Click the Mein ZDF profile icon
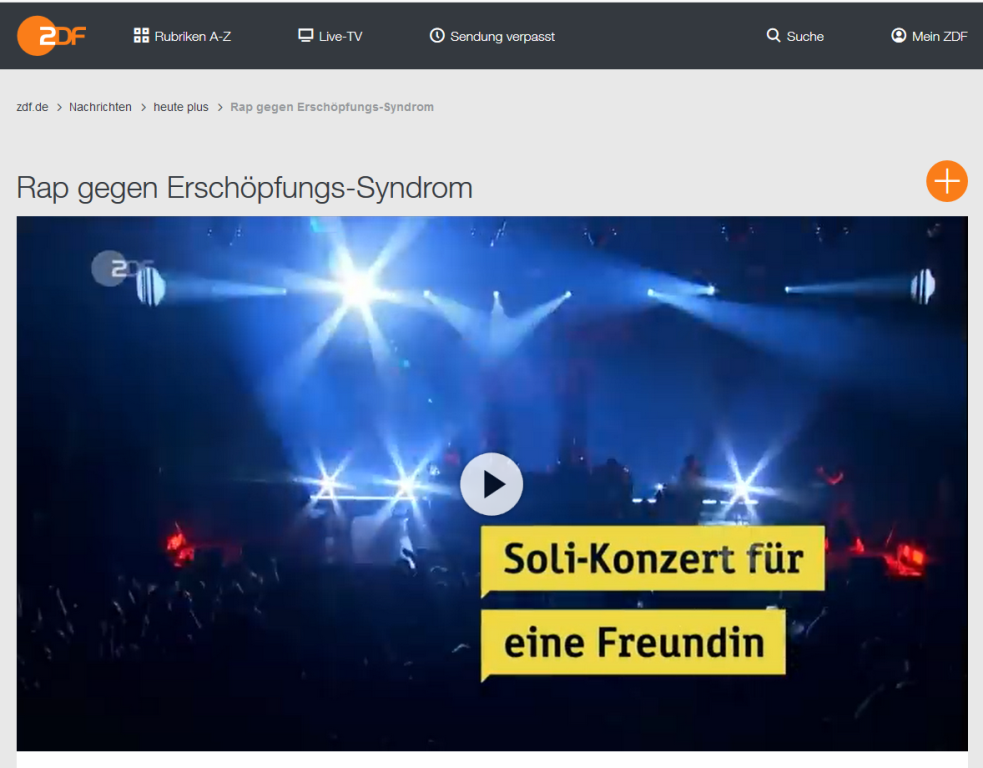 898,36
